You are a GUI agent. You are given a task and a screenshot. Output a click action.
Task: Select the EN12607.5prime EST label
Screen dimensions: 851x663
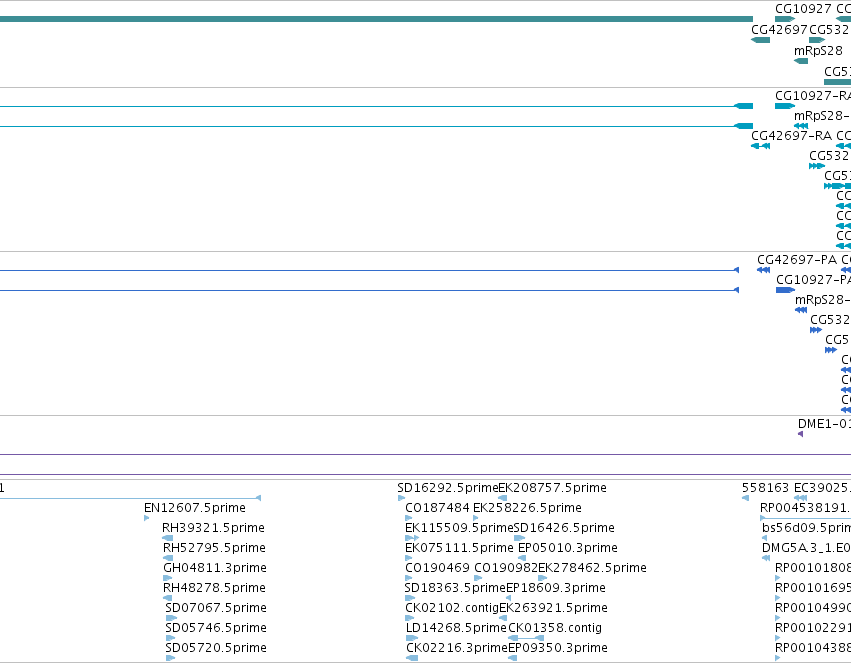pos(194,508)
